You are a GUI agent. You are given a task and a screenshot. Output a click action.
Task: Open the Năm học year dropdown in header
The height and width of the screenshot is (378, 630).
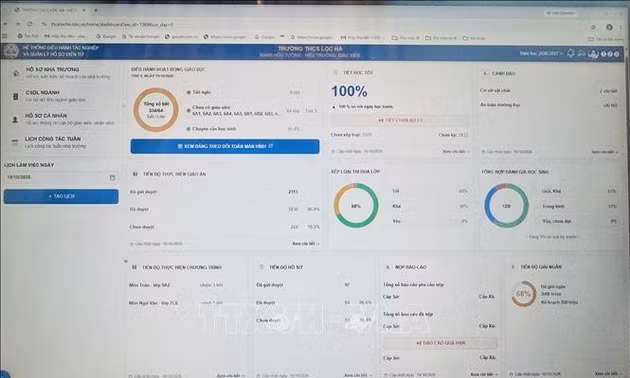(x=541, y=53)
